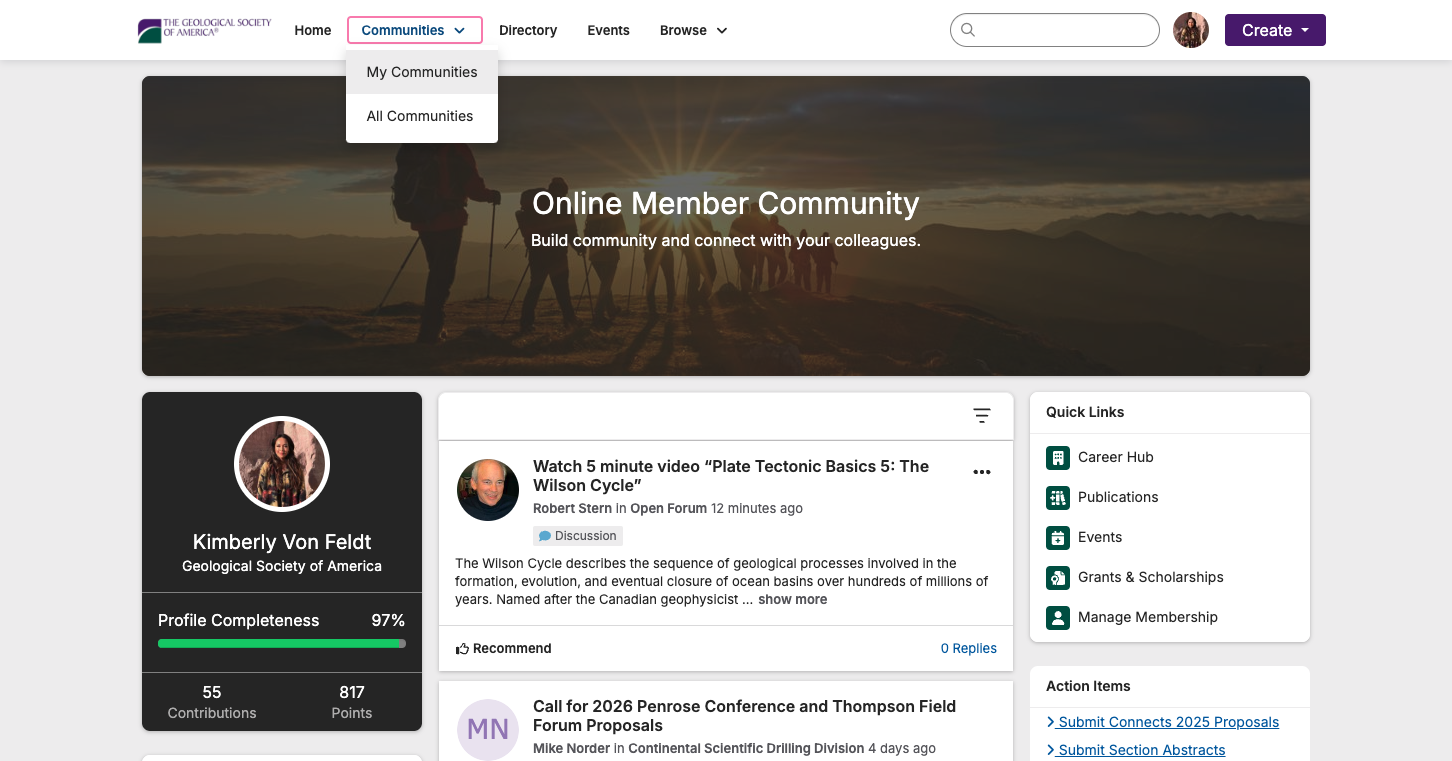
Task: Select All Communities menu entry
Action: coord(422,116)
